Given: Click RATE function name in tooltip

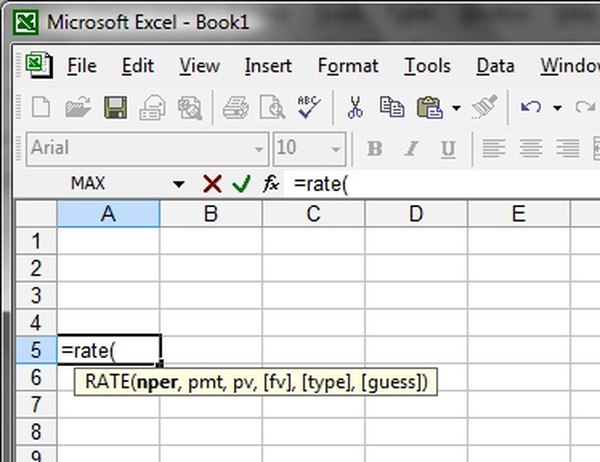Looking at the screenshot, I should pyautogui.click(x=108, y=382).
